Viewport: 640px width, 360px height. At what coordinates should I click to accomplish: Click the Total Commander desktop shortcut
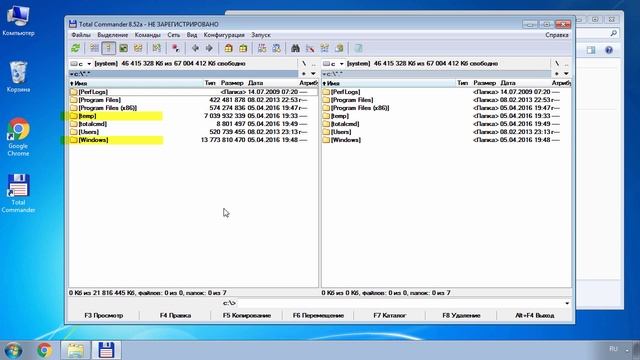coord(18,193)
